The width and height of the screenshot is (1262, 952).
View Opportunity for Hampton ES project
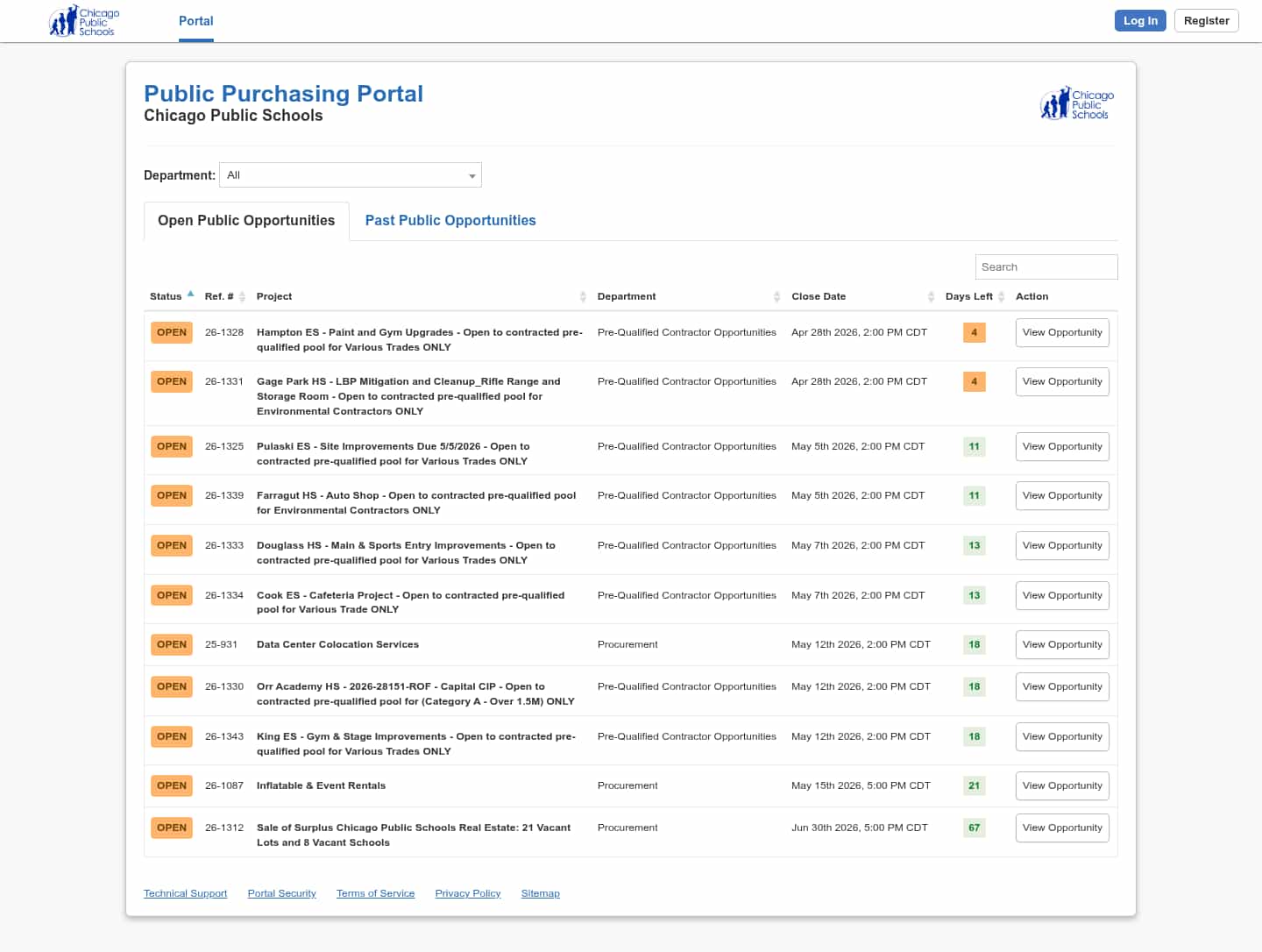(1061, 333)
